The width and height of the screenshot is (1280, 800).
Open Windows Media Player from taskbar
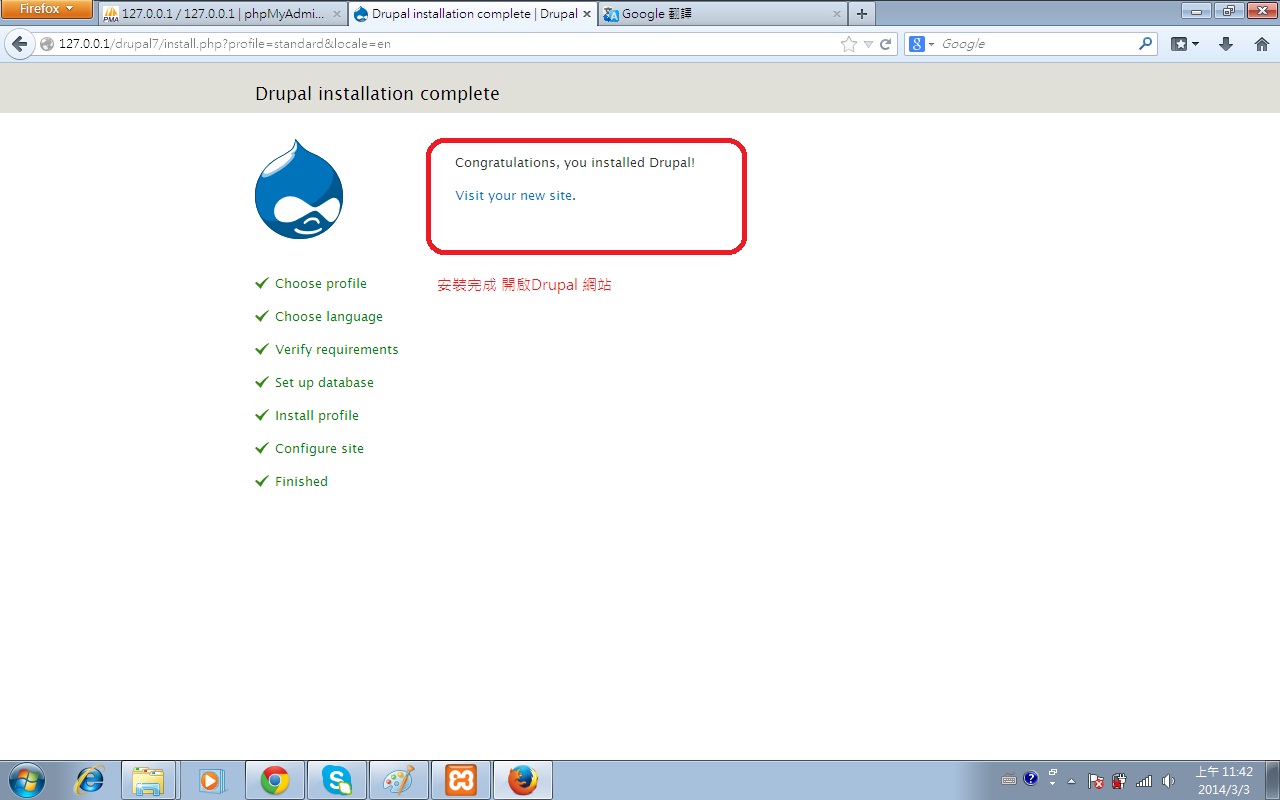coord(211,780)
